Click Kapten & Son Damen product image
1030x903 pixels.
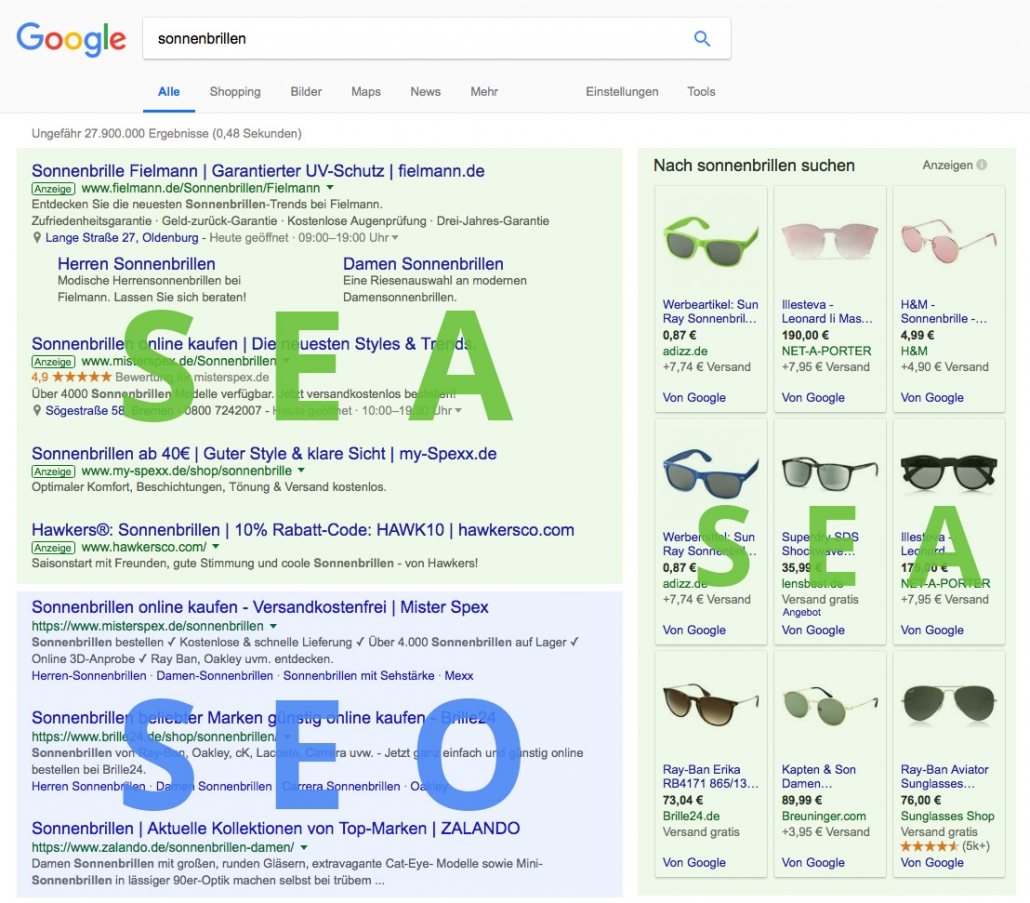click(x=830, y=706)
